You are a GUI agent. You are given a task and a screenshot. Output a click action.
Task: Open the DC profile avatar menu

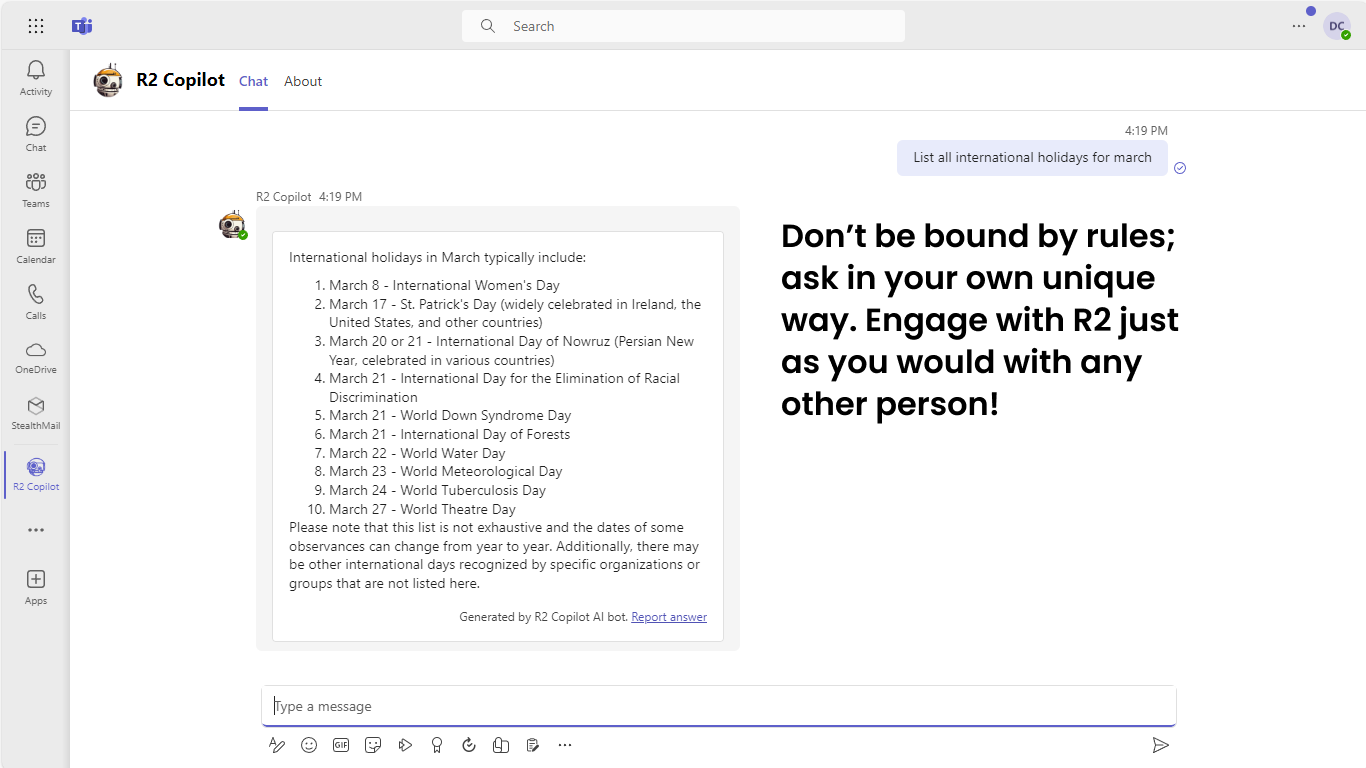1337,26
